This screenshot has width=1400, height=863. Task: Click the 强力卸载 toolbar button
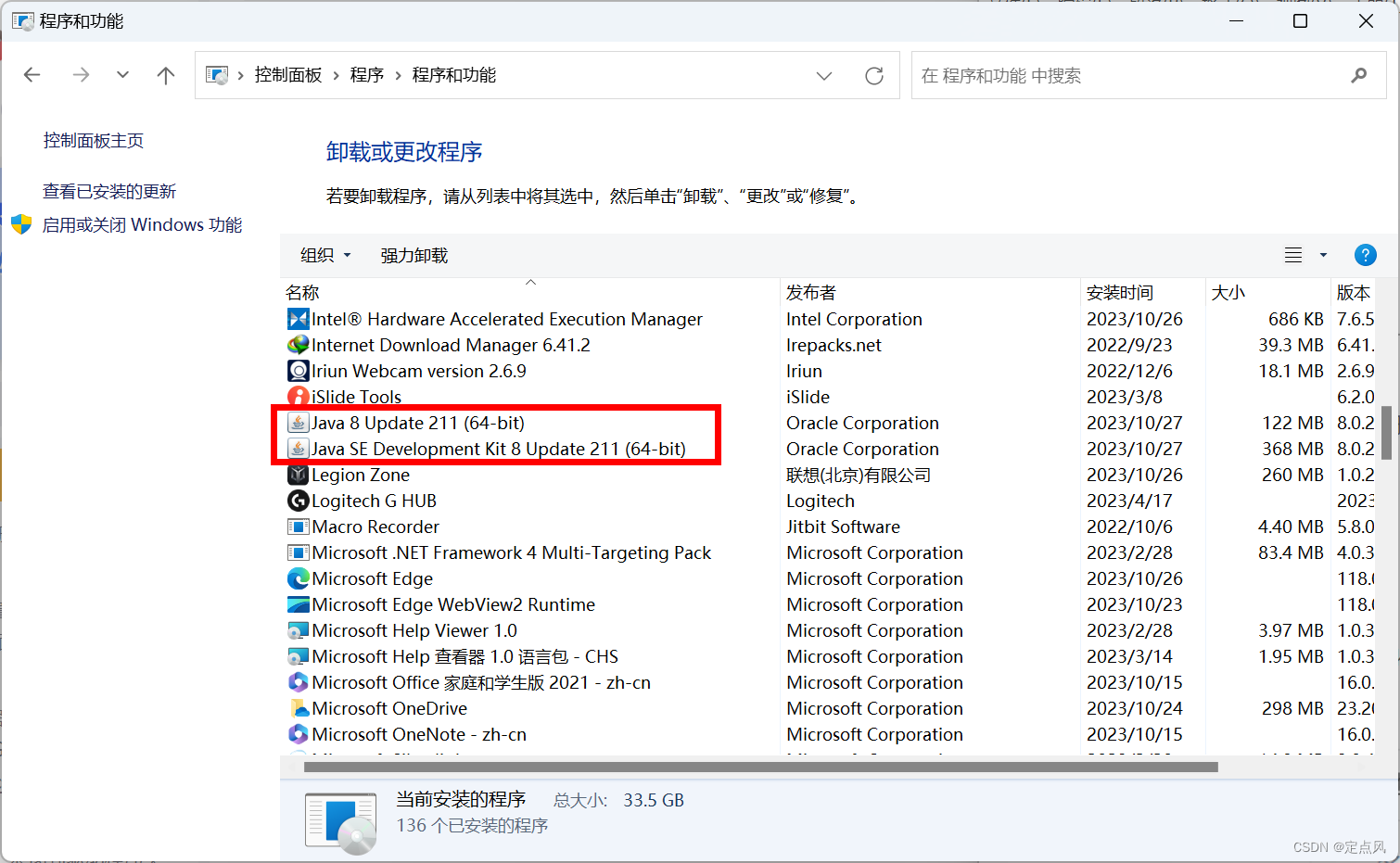click(414, 255)
